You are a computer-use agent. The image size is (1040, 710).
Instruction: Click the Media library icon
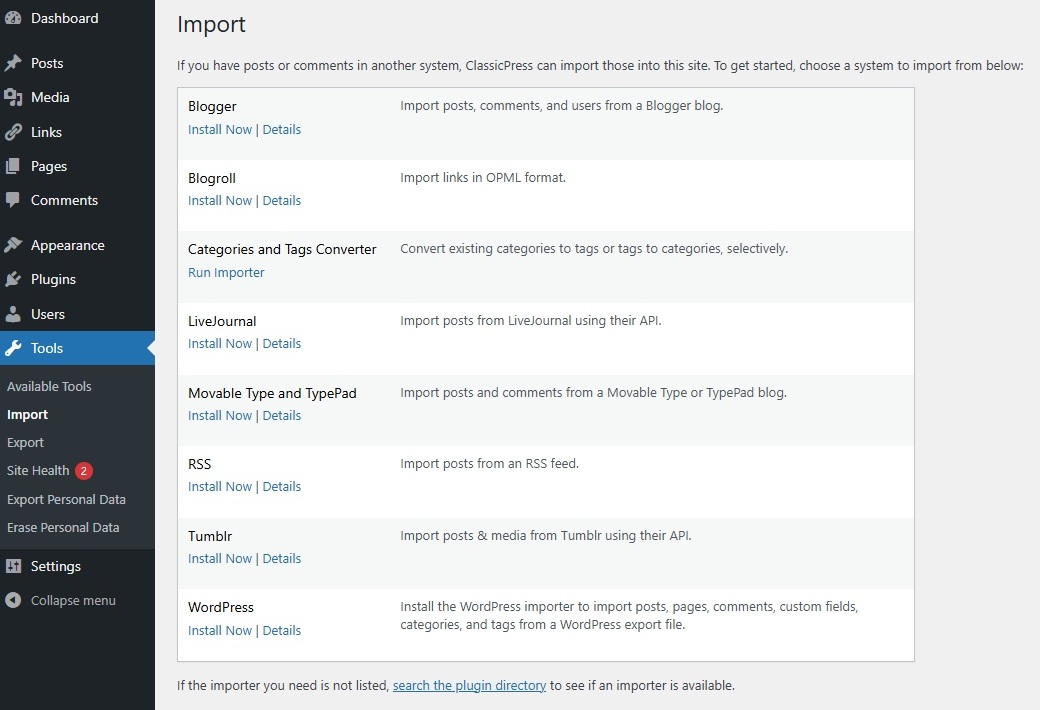click(x=13, y=98)
